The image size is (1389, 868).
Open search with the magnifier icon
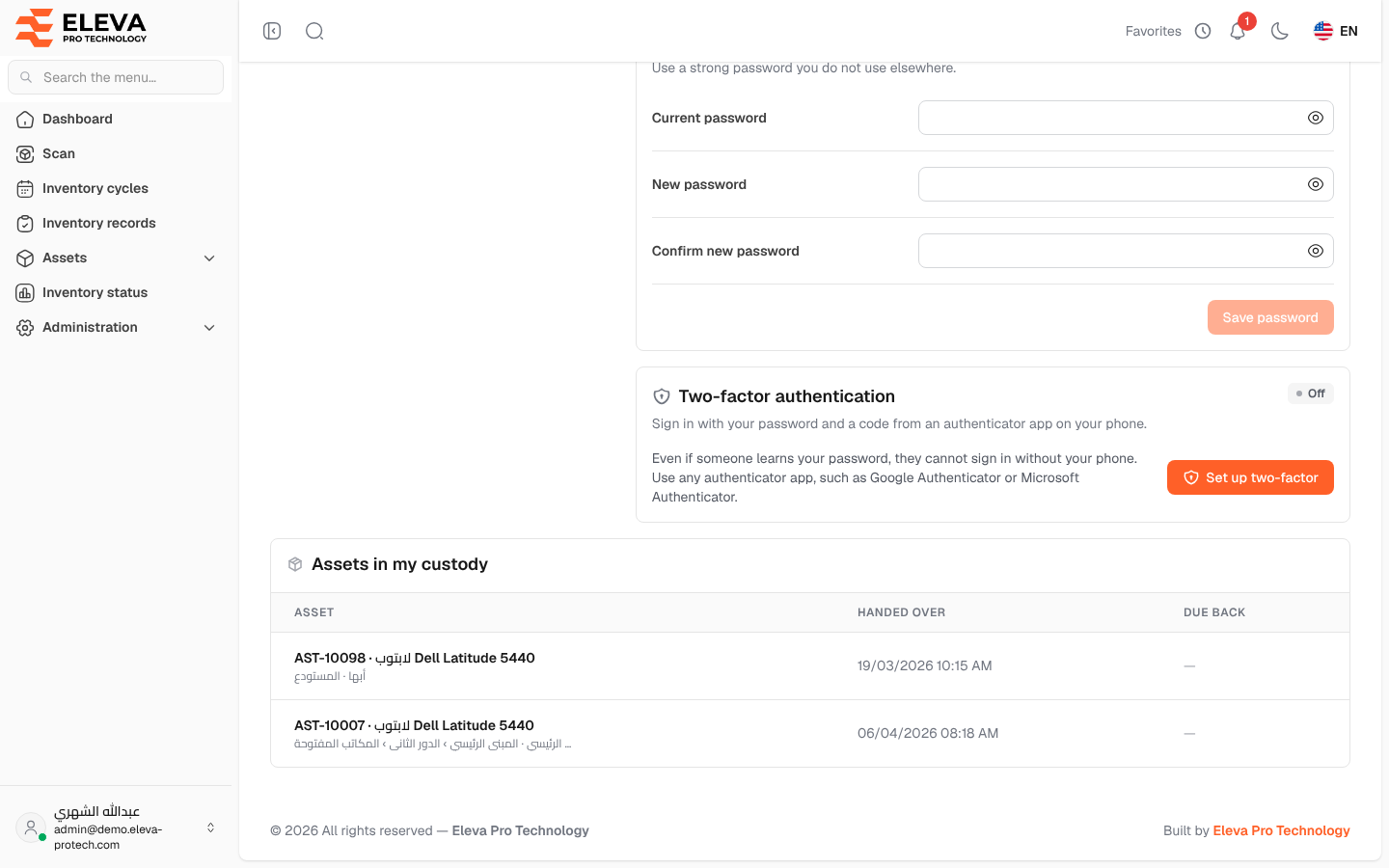point(314,31)
